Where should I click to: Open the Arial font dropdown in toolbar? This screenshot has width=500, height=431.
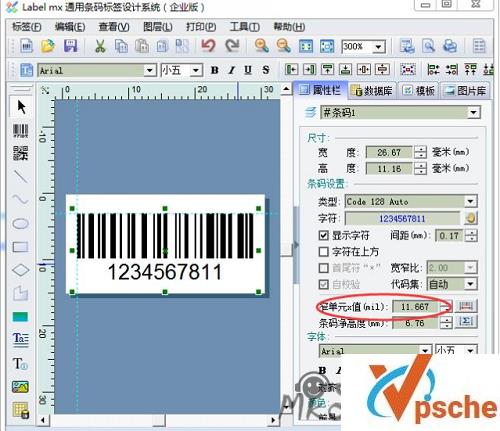pos(150,70)
